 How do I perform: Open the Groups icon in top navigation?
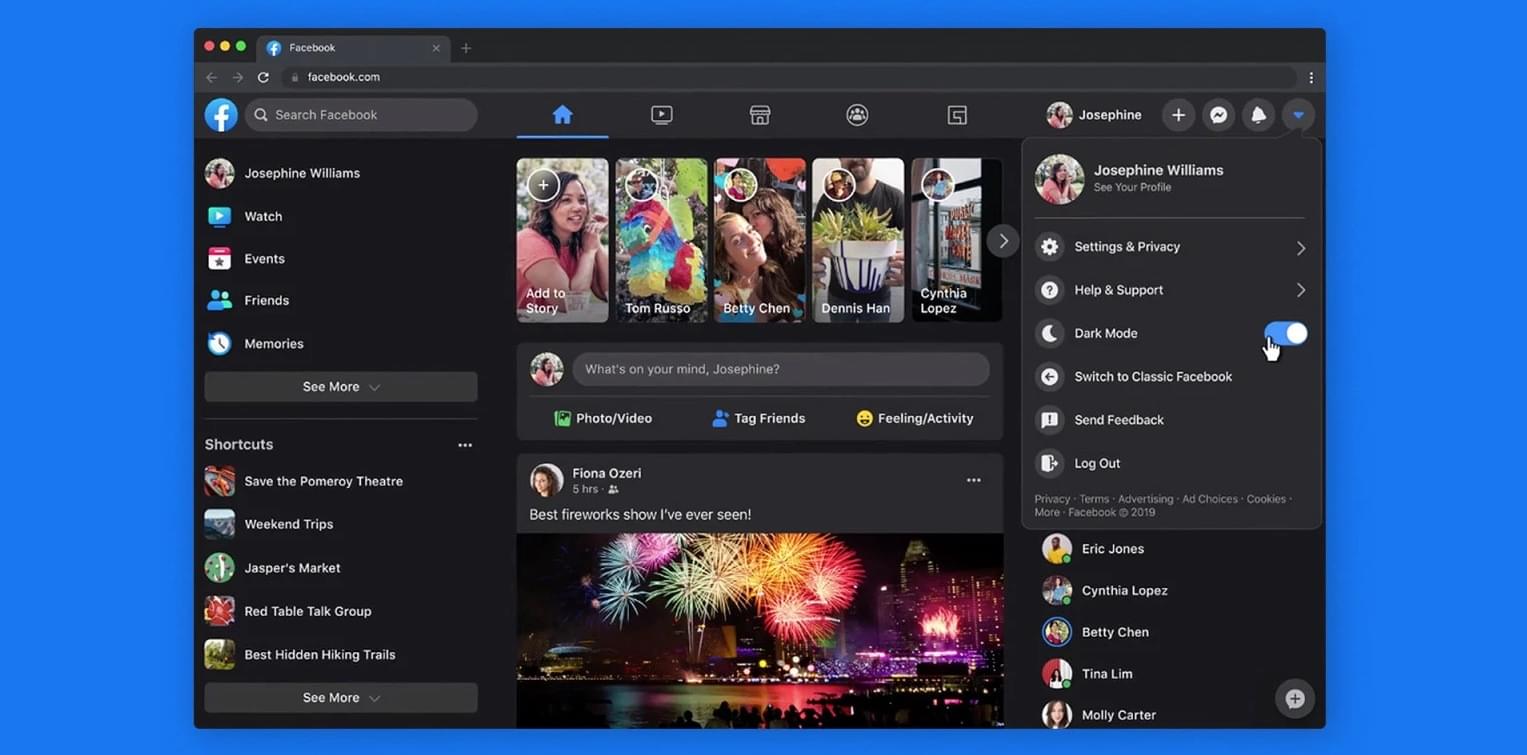857,115
